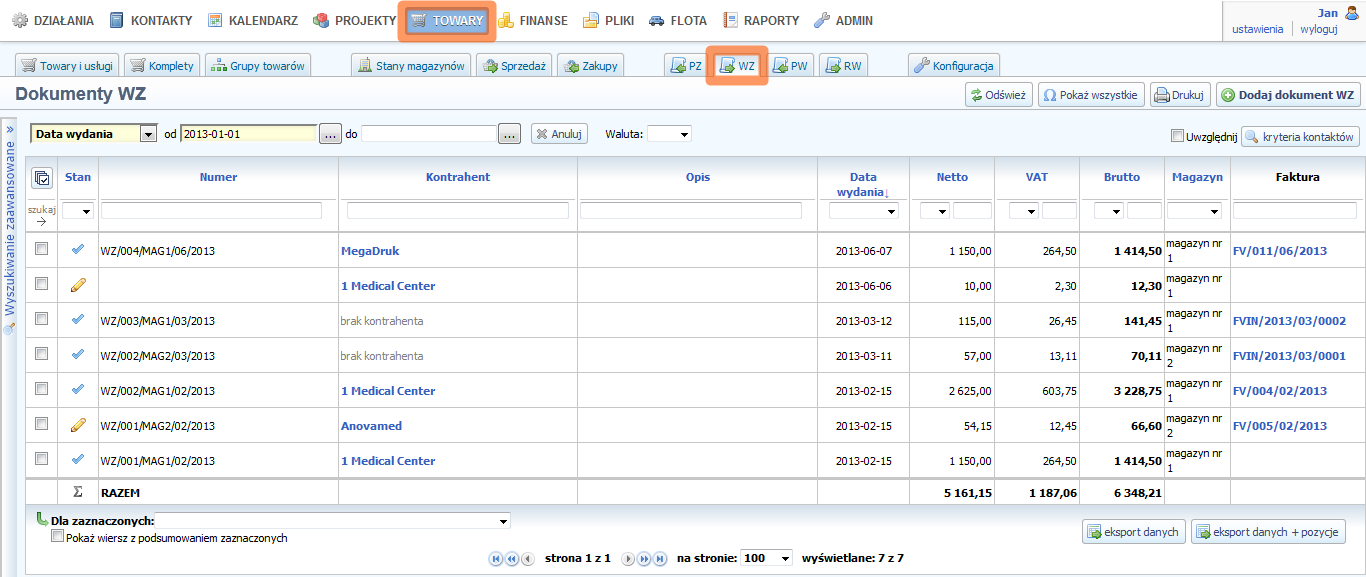1366x577 pixels.
Task: Open date picker beside the 'od' field
Action: pyautogui.click(x=331, y=134)
